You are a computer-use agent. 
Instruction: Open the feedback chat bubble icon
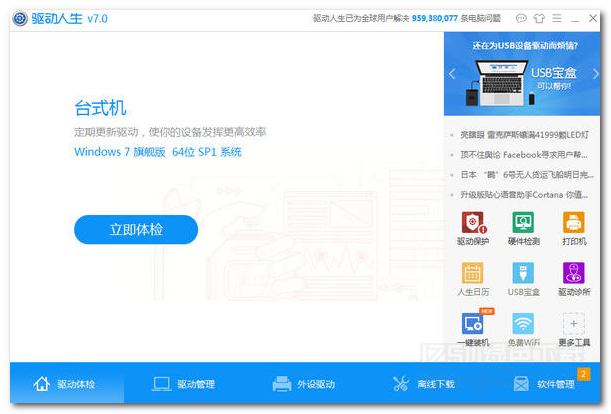pos(521,18)
